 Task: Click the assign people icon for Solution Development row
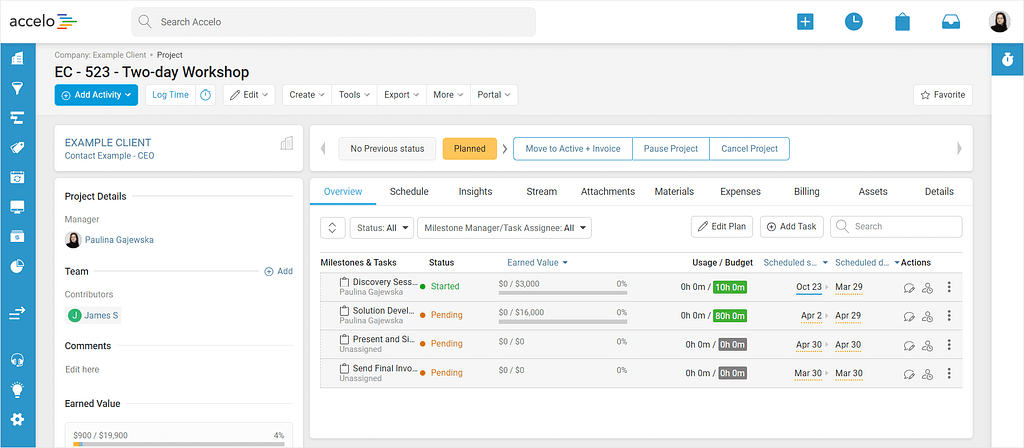[927, 316]
